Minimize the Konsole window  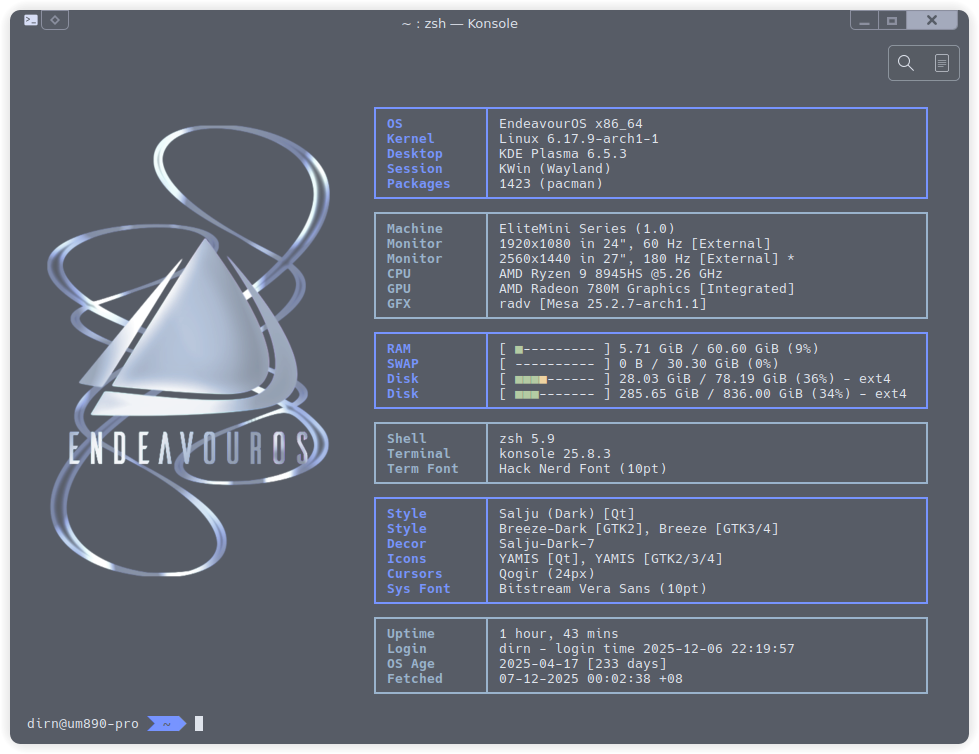[x=864, y=20]
